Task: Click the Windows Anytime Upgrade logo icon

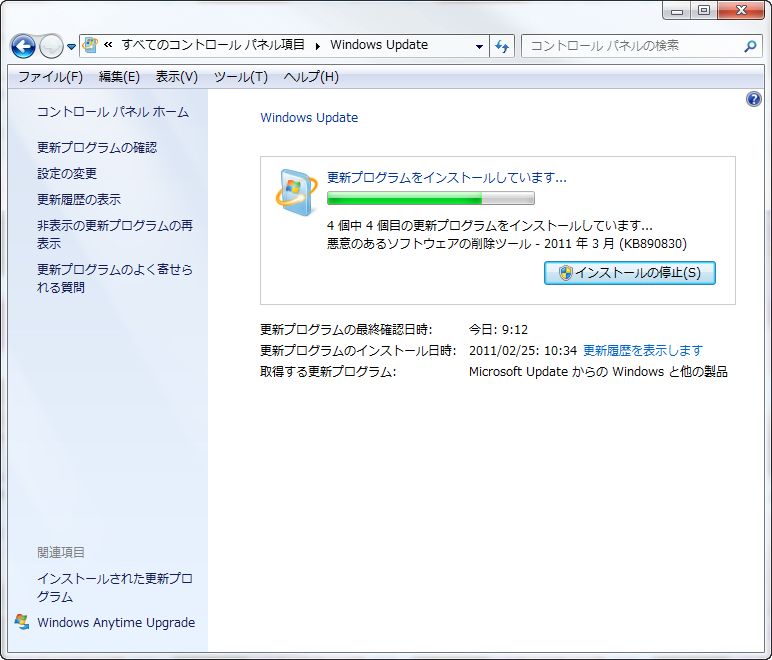Action: (x=22, y=622)
